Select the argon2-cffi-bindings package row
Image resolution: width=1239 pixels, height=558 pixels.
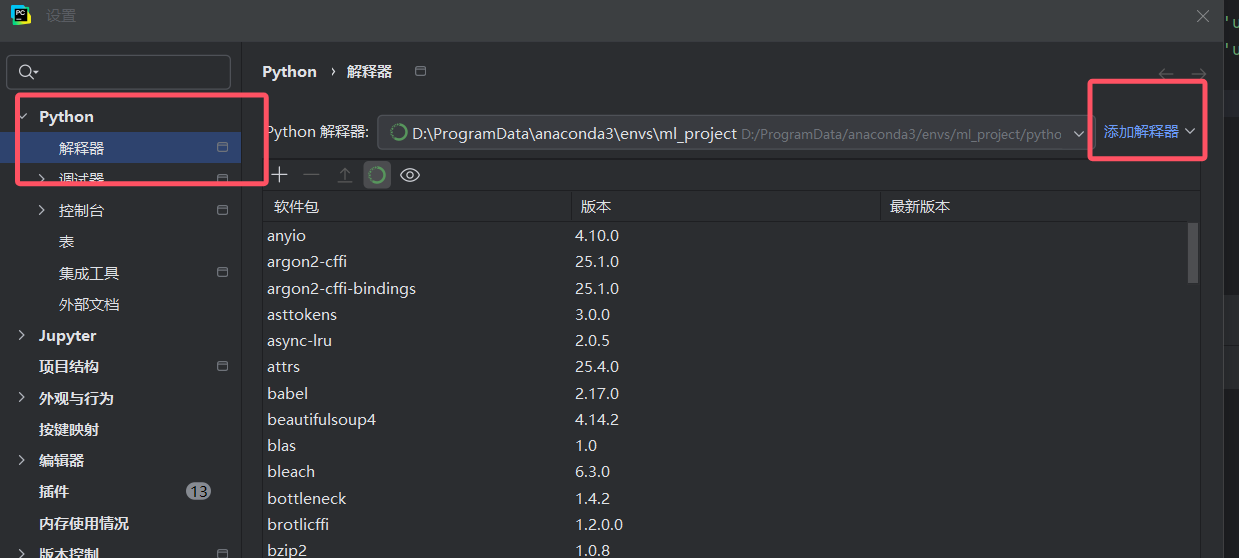tap(724, 288)
